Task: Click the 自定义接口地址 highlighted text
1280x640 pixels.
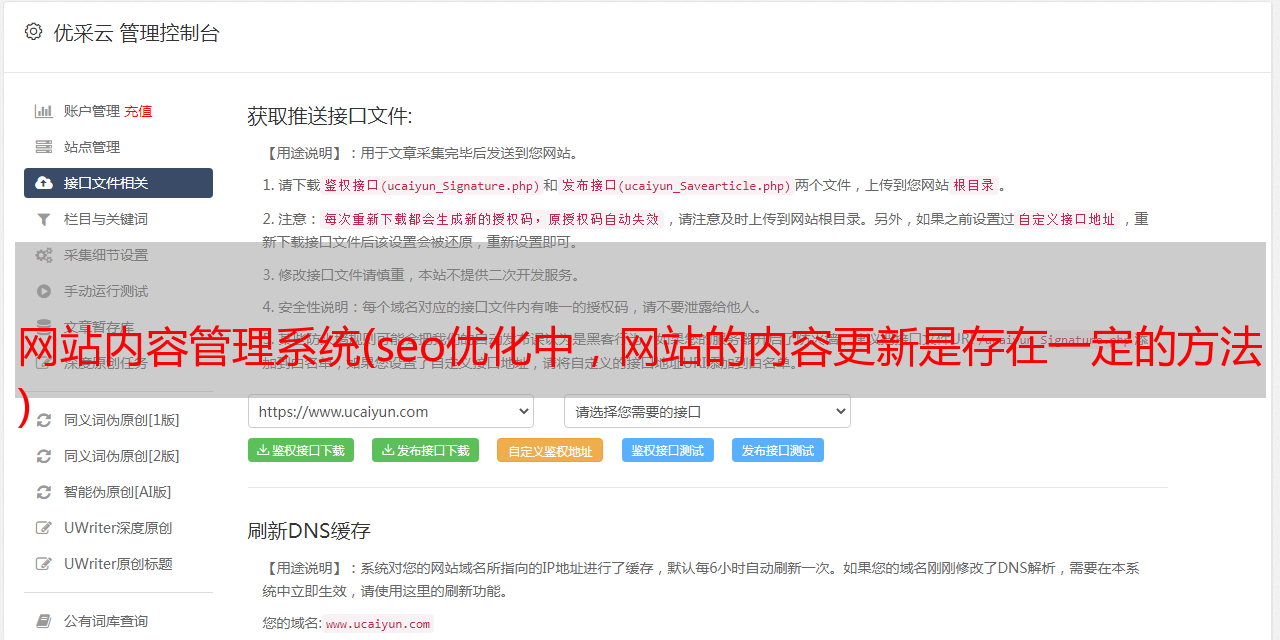Action: coord(1067,219)
